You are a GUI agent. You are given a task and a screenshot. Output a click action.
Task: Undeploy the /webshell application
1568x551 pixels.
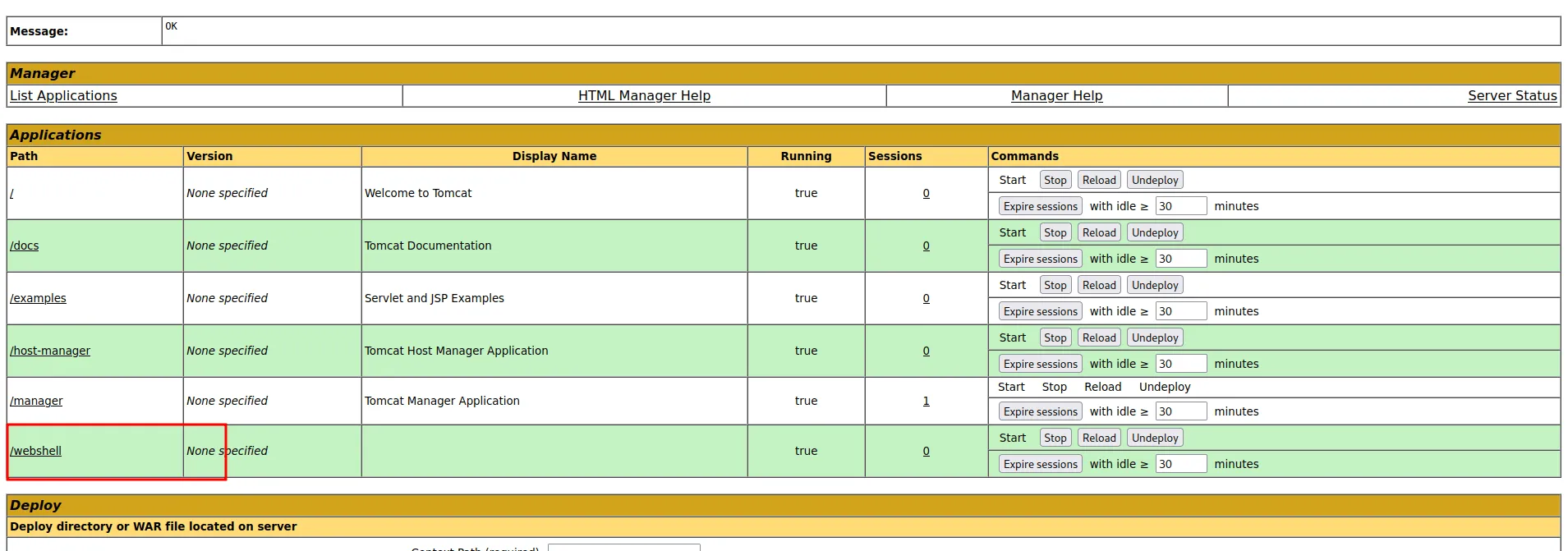click(x=1154, y=439)
